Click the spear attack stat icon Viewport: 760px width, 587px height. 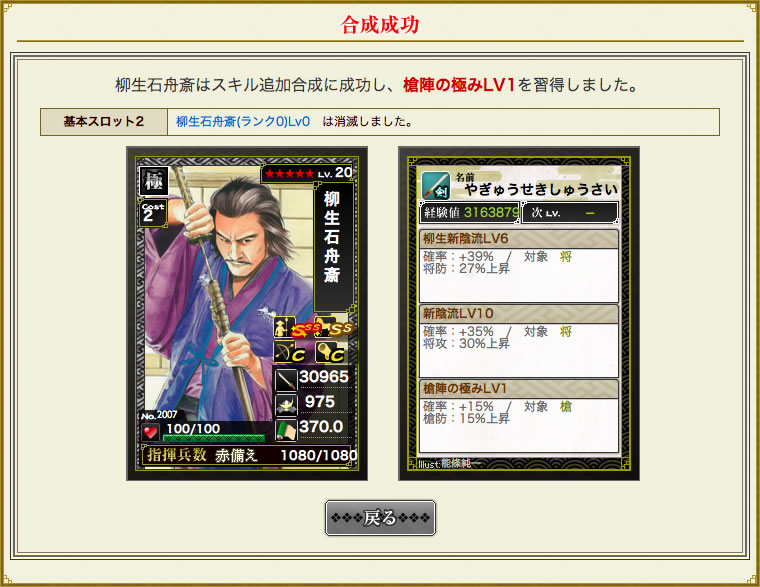(286, 380)
